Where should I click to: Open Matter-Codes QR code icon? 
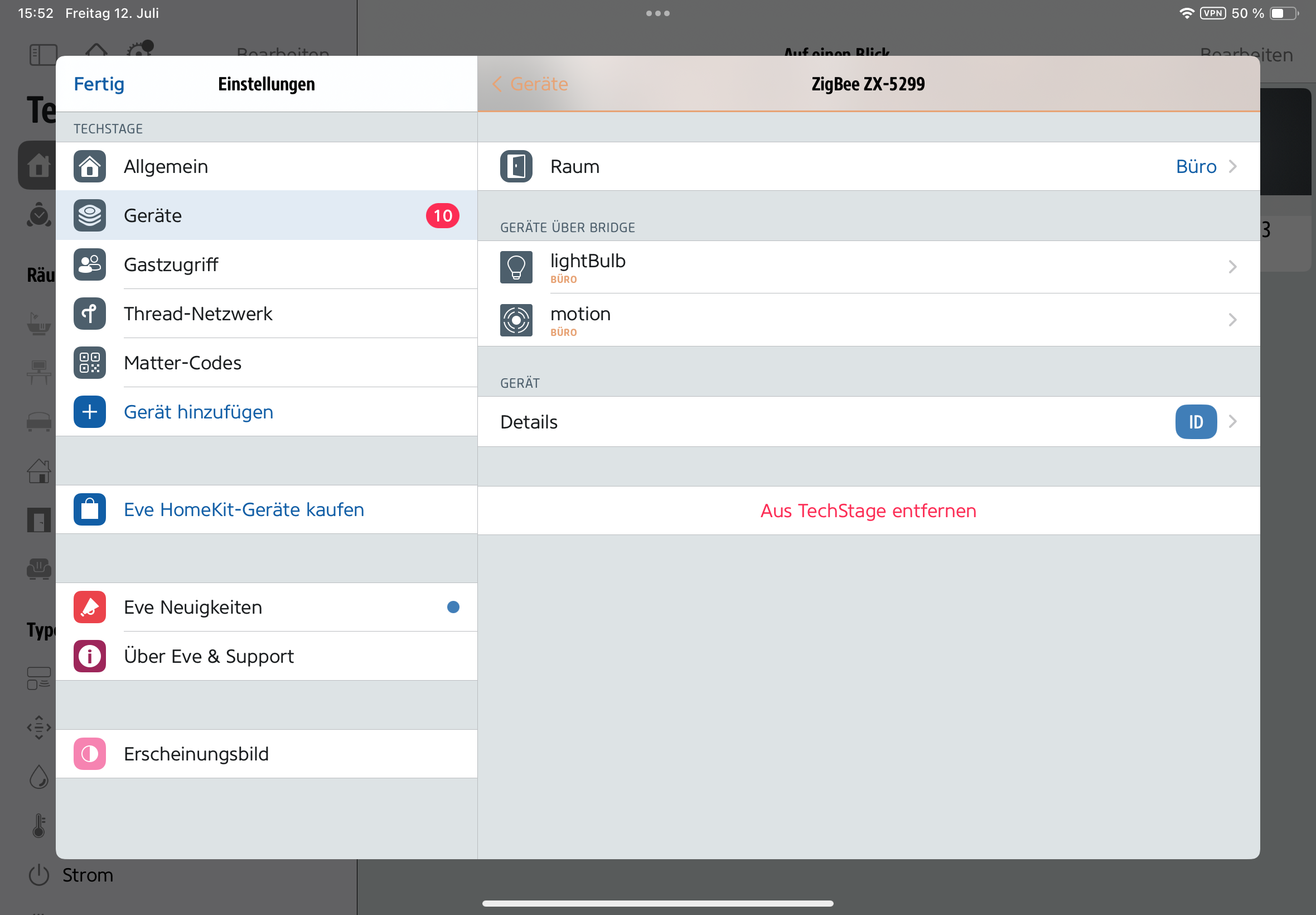[89, 363]
